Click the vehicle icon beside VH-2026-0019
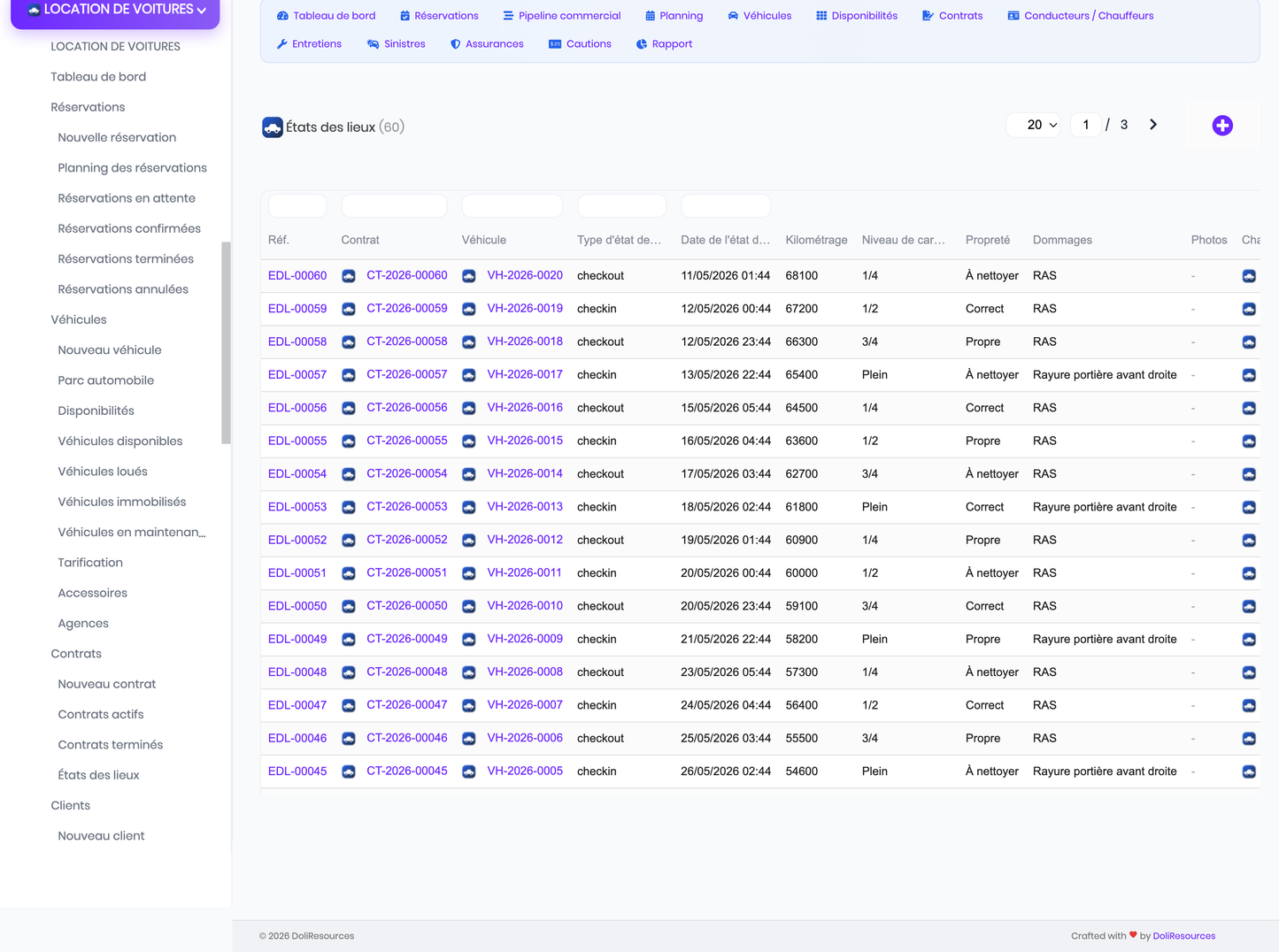The width and height of the screenshot is (1279, 952). [x=469, y=309]
